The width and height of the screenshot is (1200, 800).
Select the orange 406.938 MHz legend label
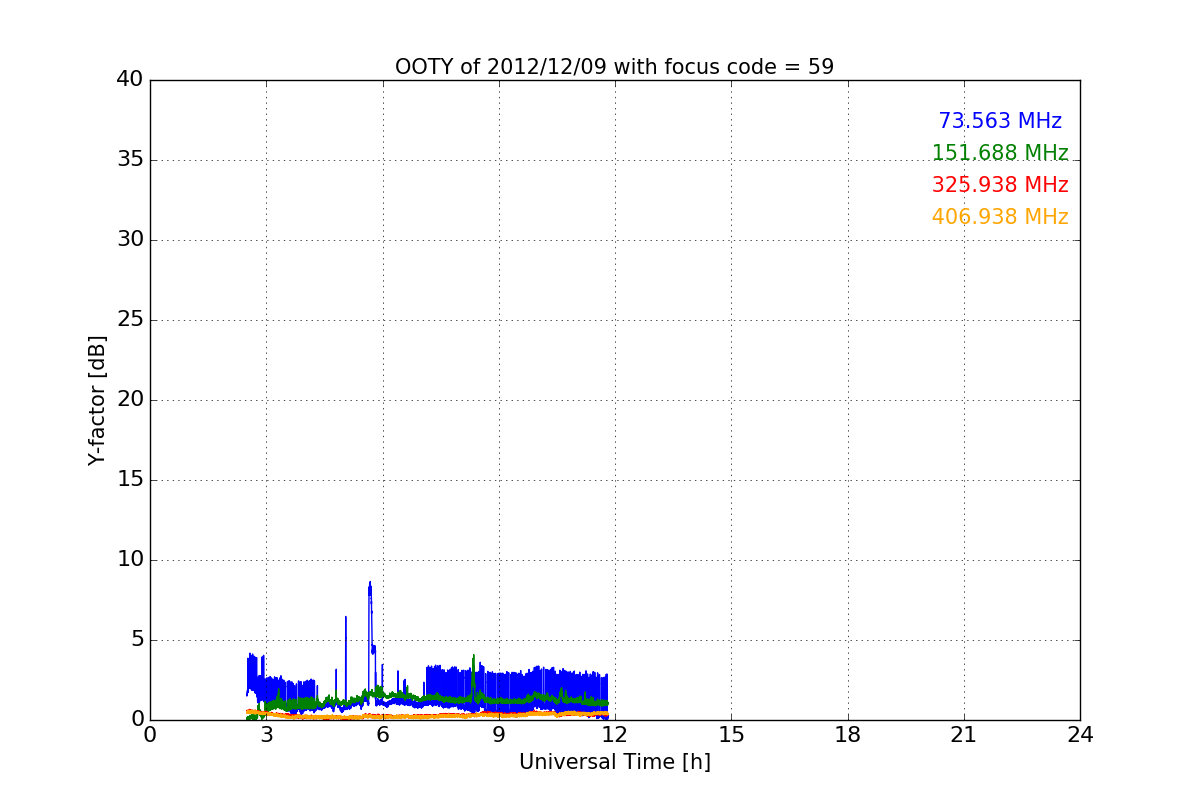point(1000,217)
